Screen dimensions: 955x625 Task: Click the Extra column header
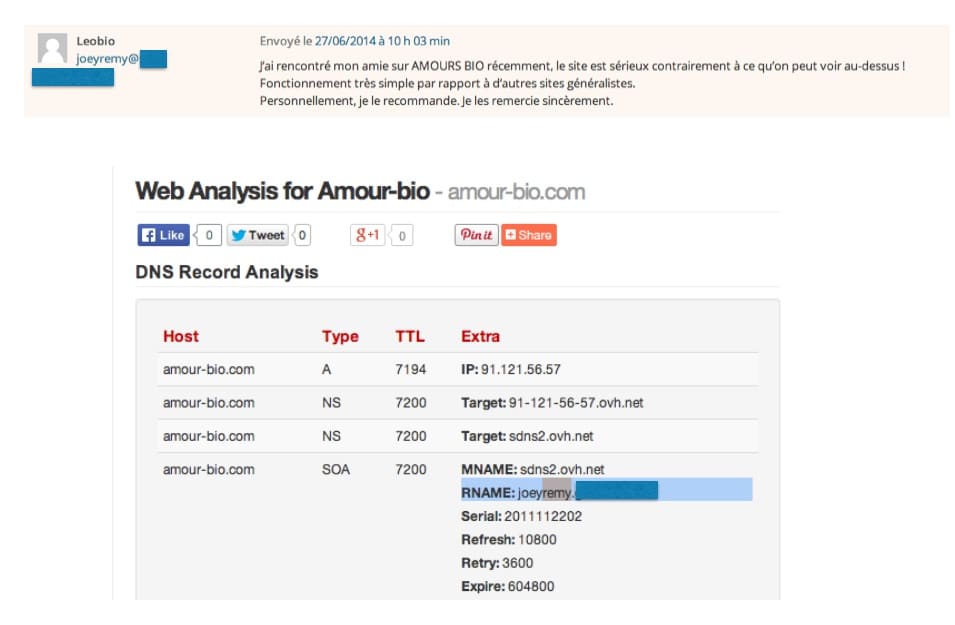pyautogui.click(x=481, y=336)
